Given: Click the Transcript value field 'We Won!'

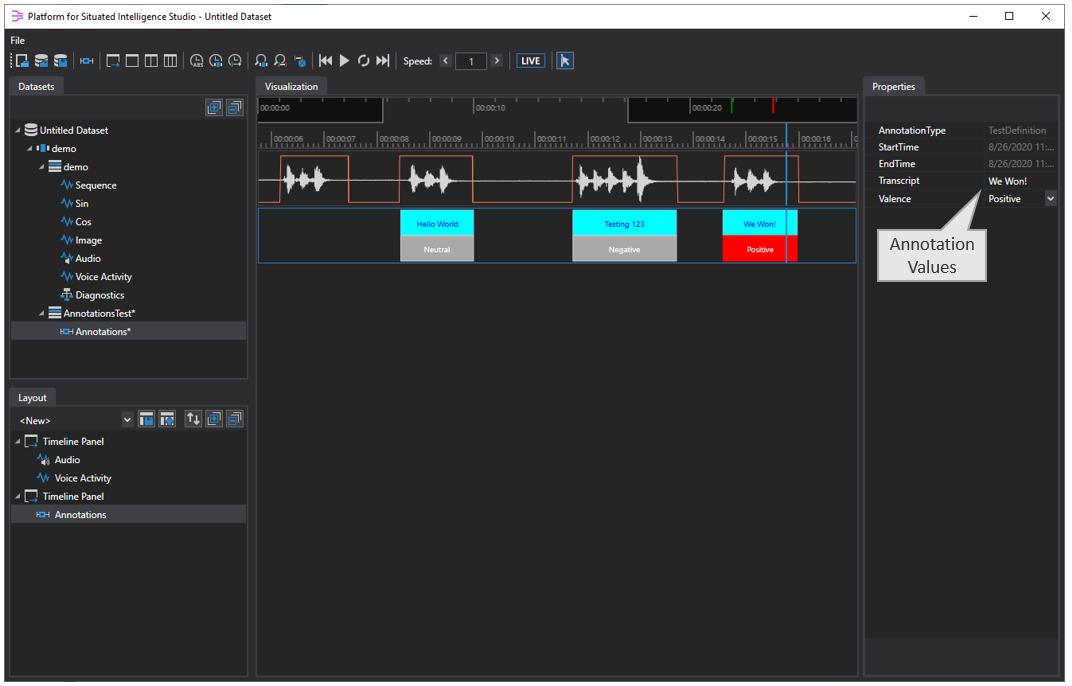Looking at the screenshot, I should 1007,181.
